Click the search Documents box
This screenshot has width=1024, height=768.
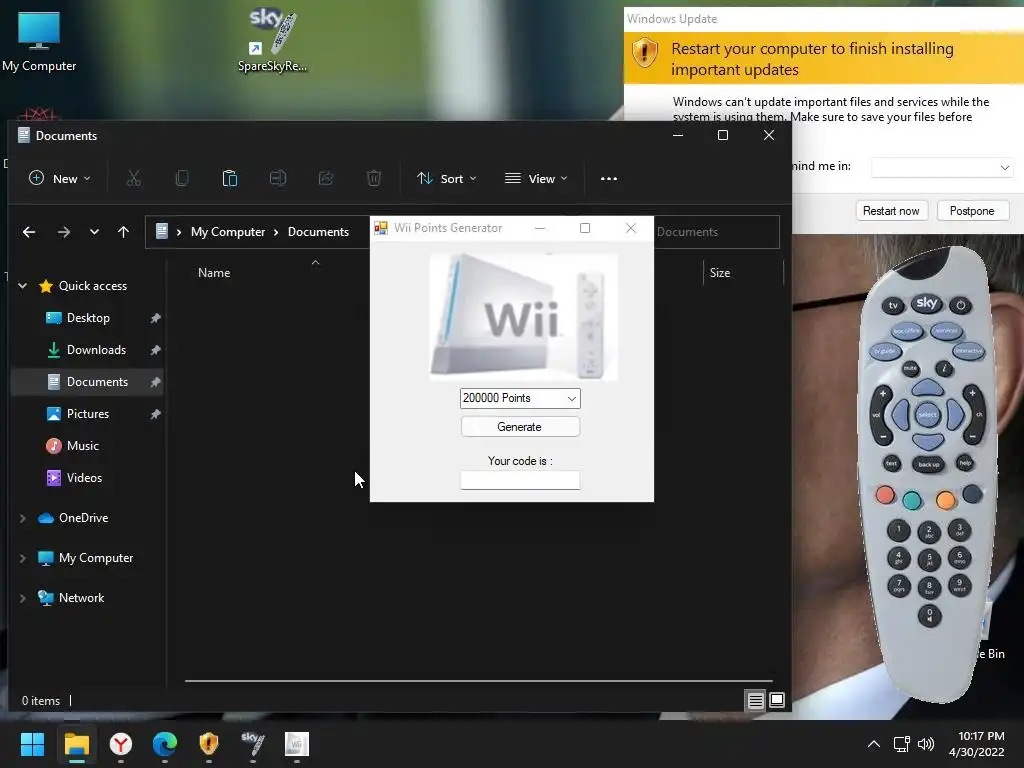click(x=716, y=232)
